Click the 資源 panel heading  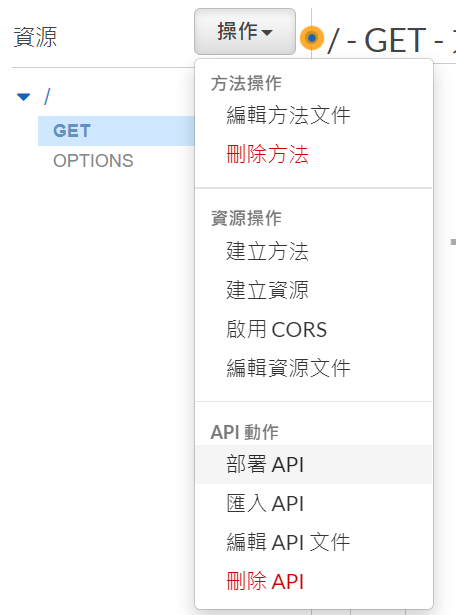tap(35, 37)
